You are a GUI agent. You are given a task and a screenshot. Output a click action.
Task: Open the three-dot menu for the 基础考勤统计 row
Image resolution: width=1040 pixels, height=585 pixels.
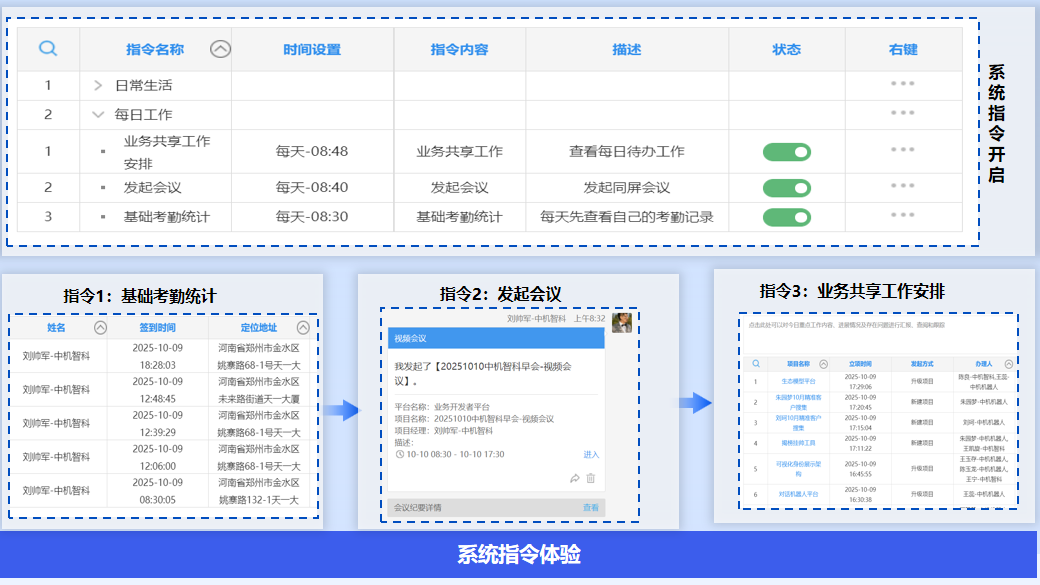click(903, 216)
